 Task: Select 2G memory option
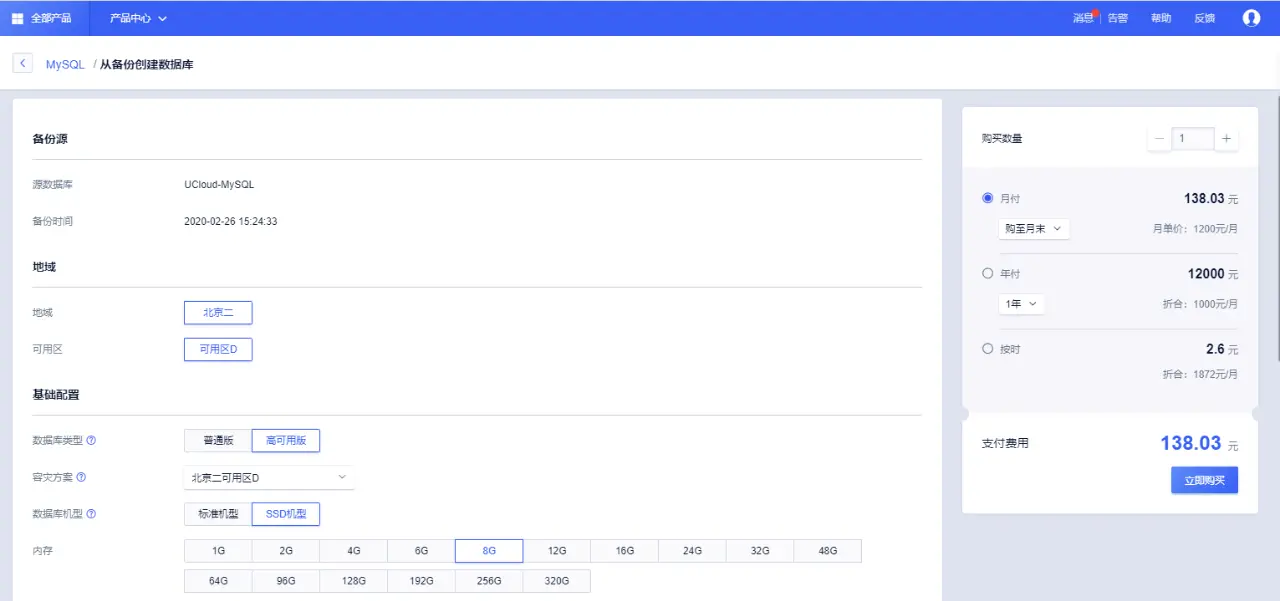tap(286, 552)
